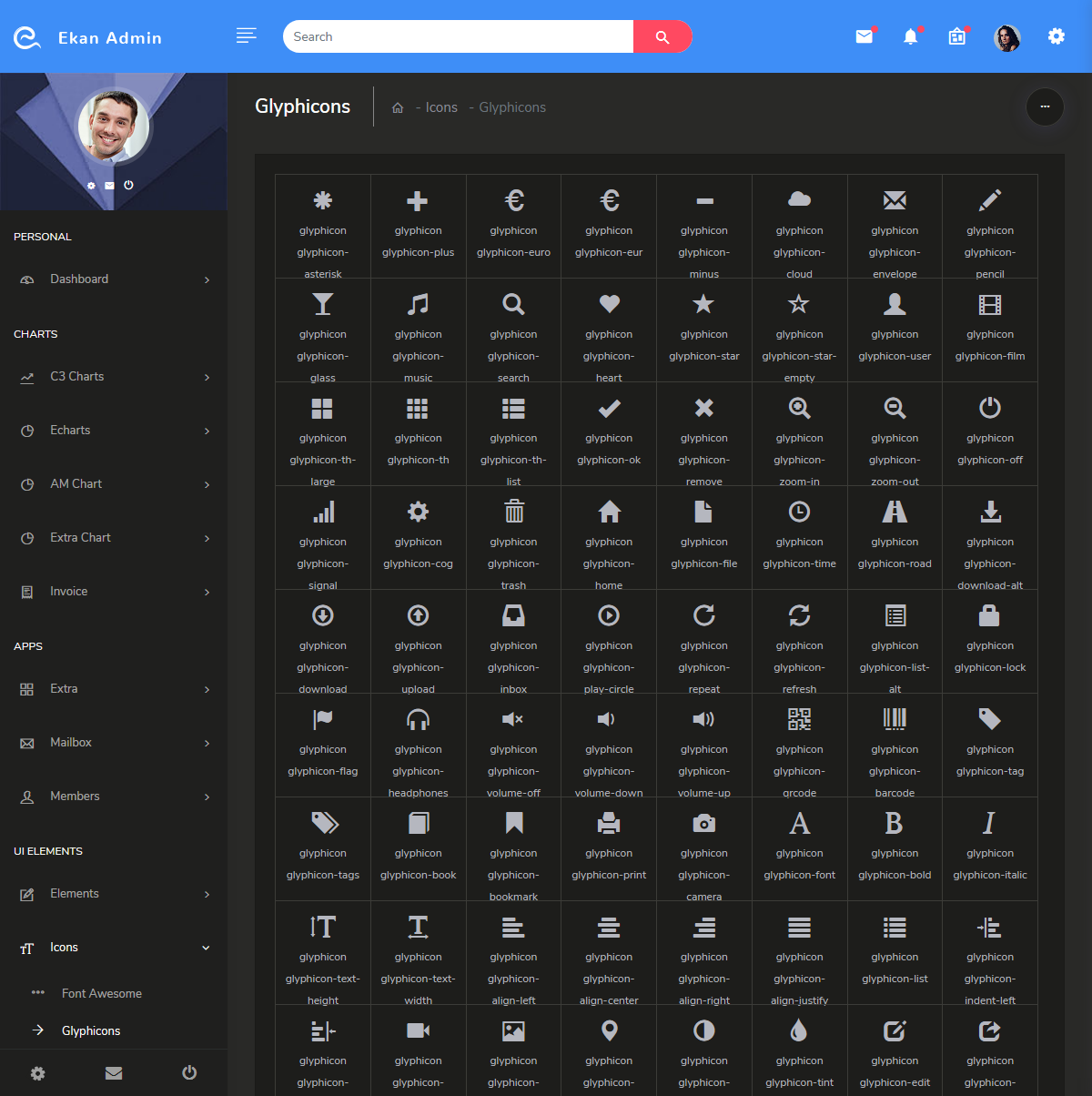This screenshot has height=1096, width=1092.
Task: Select the glyphicon-lock icon
Action: [990, 615]
